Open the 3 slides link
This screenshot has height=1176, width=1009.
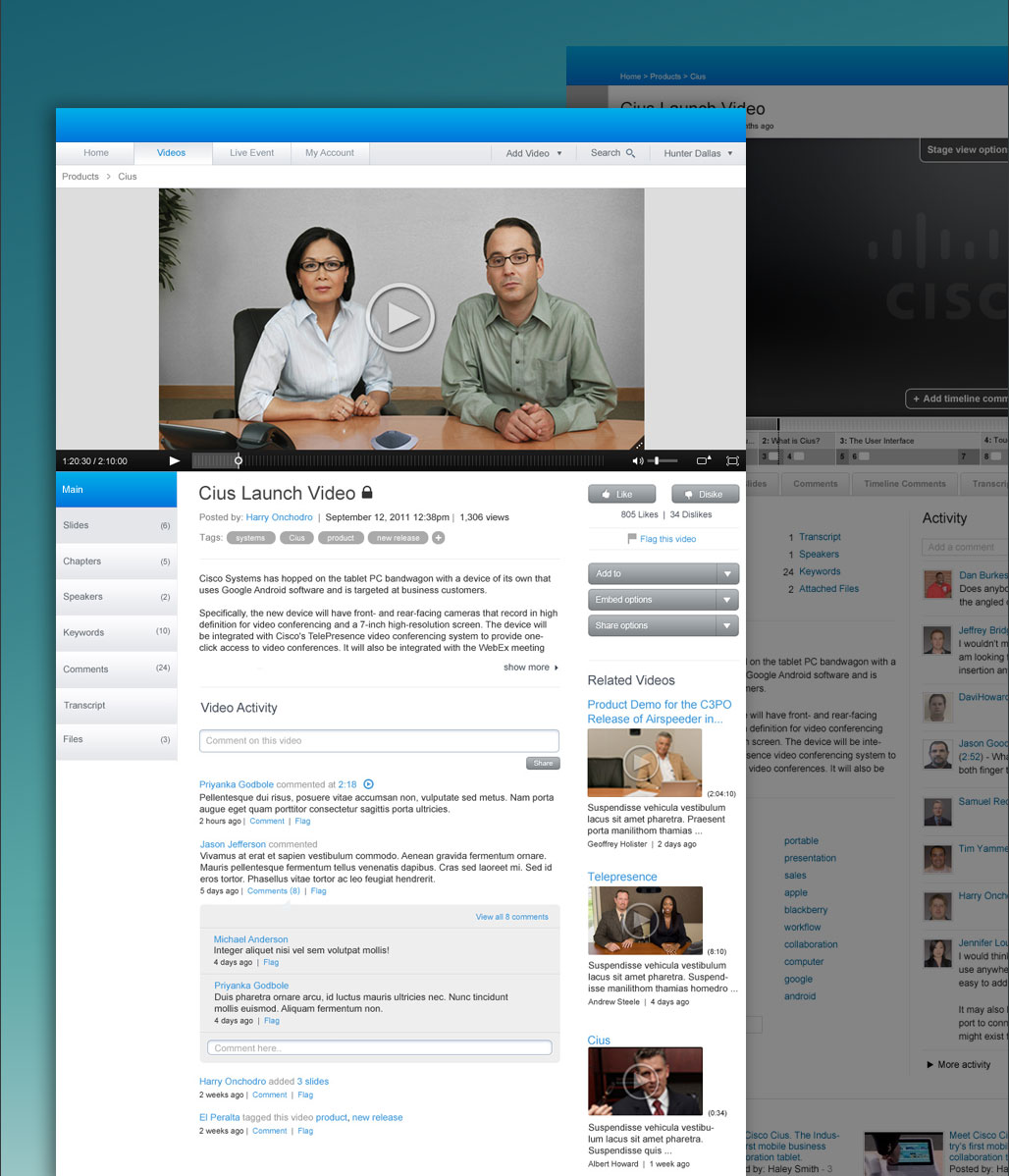pyautogui.click(x=313, y=1081)
